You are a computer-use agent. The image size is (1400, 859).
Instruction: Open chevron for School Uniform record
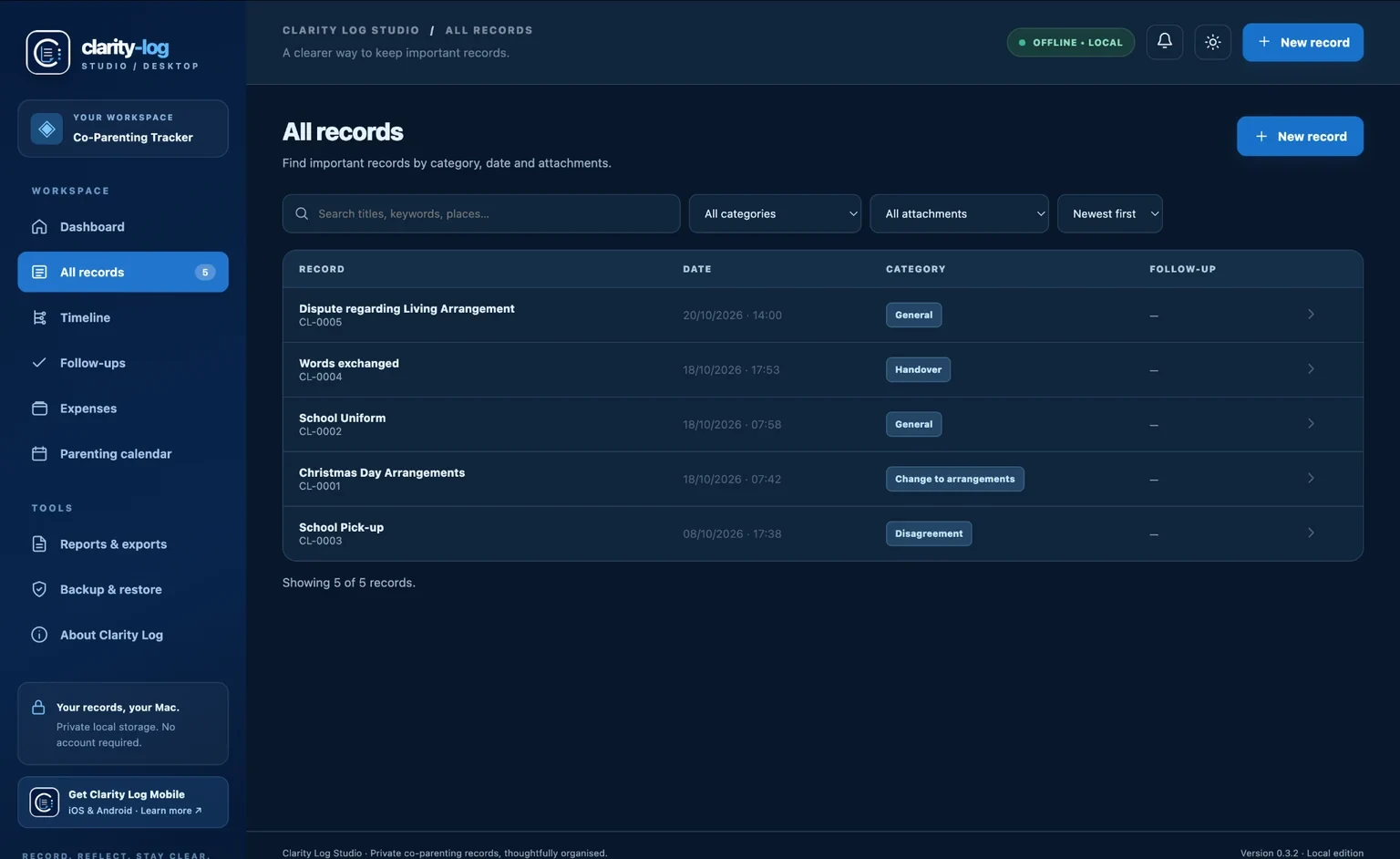(1311, 424)
